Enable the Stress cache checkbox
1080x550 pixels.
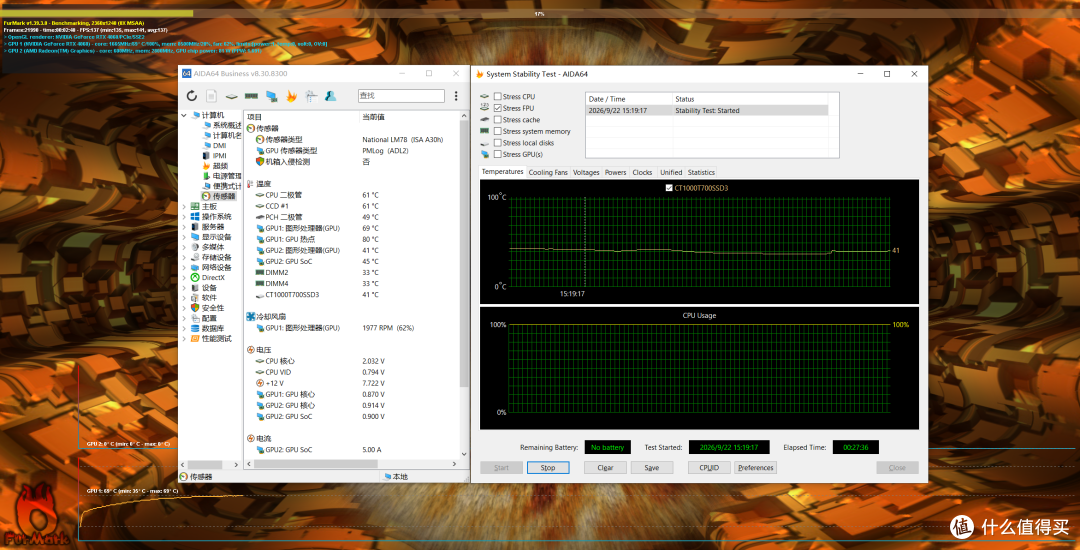tap(497, 120)
